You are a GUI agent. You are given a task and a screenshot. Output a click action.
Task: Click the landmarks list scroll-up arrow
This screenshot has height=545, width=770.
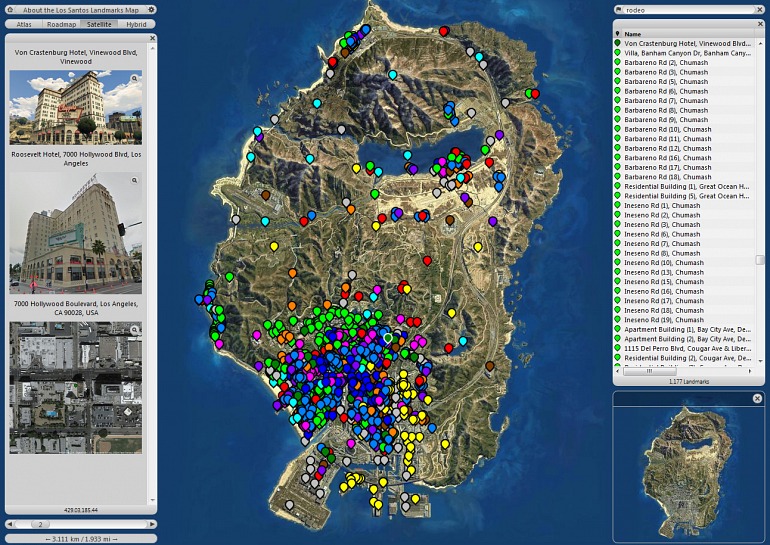pyautogui.click(x=760, y=44)
